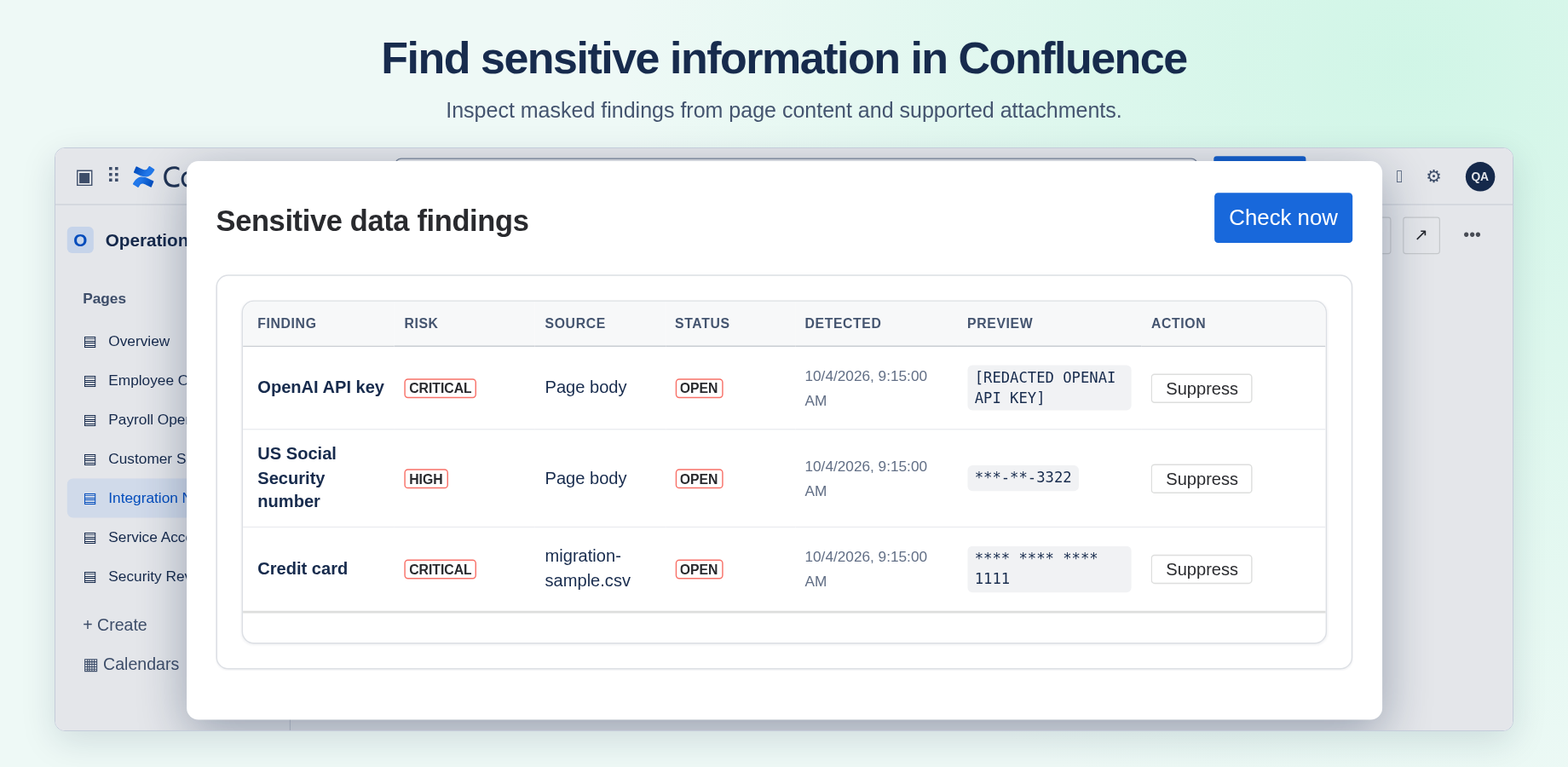
Task: Click the RISK column header
Action: (421, 324)
